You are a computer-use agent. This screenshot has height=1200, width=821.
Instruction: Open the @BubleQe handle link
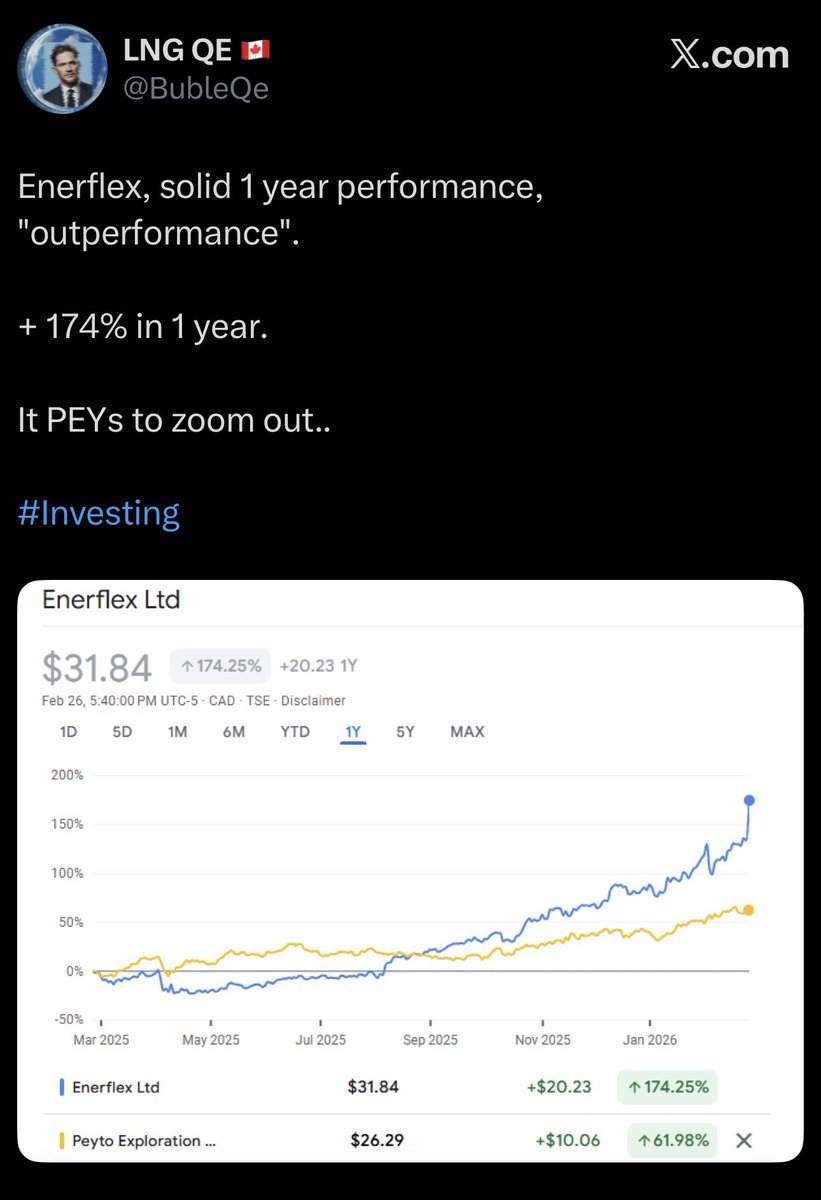195,89
